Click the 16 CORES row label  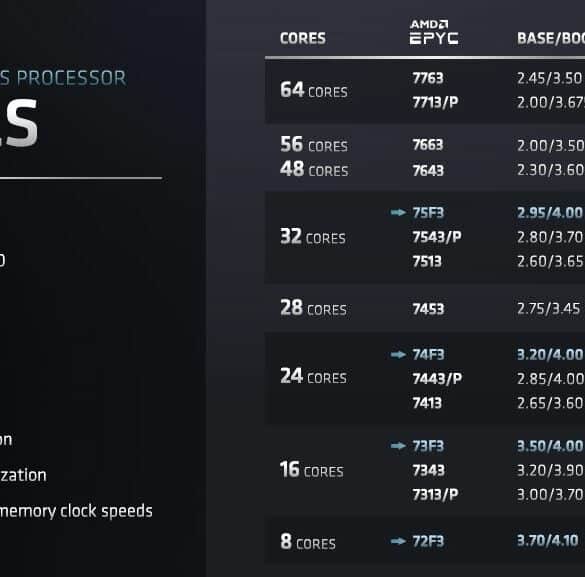(312, 470)
